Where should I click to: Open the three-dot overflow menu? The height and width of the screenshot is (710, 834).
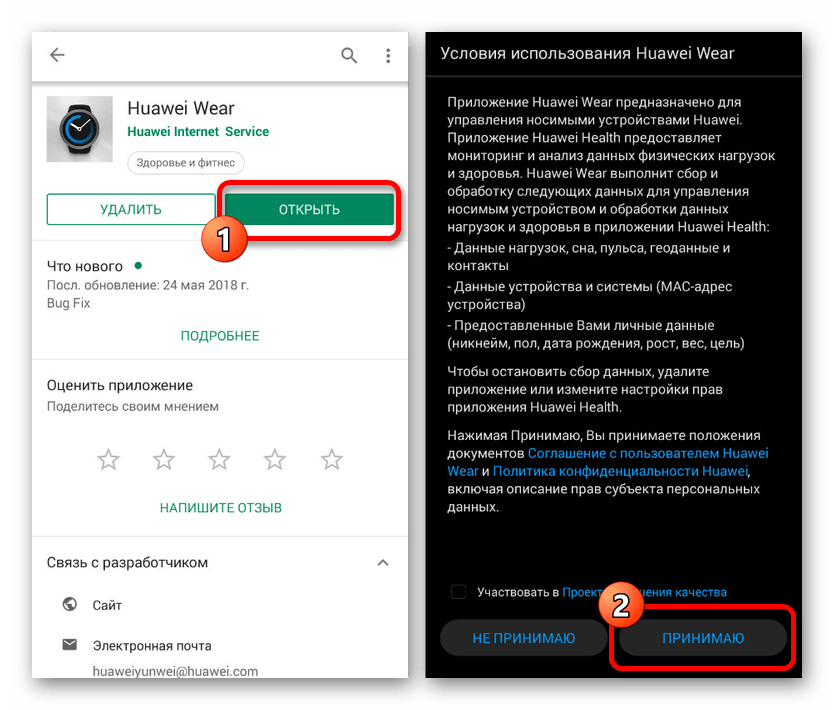coord(388,55)
